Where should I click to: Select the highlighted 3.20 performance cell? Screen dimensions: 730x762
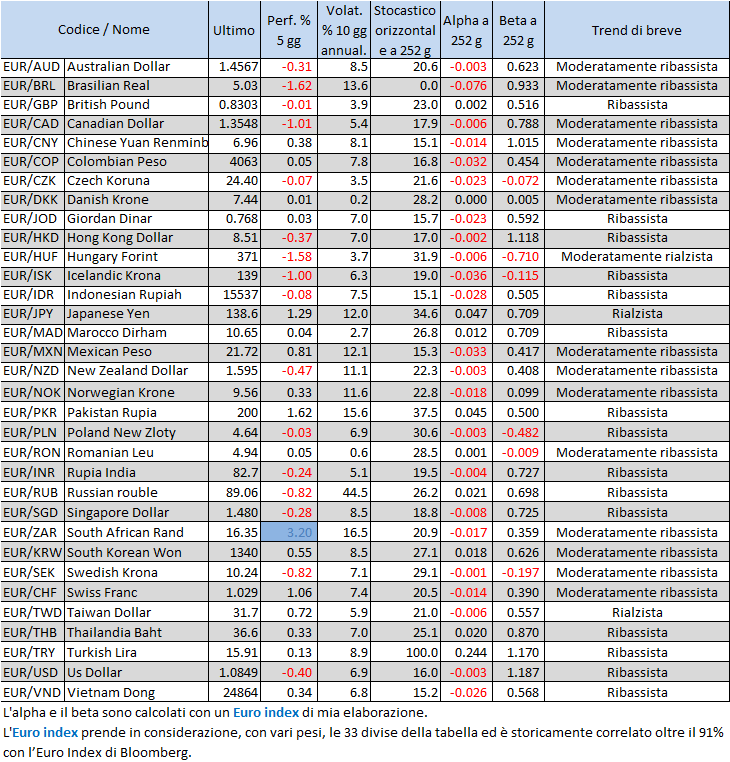tap(289, 532)
